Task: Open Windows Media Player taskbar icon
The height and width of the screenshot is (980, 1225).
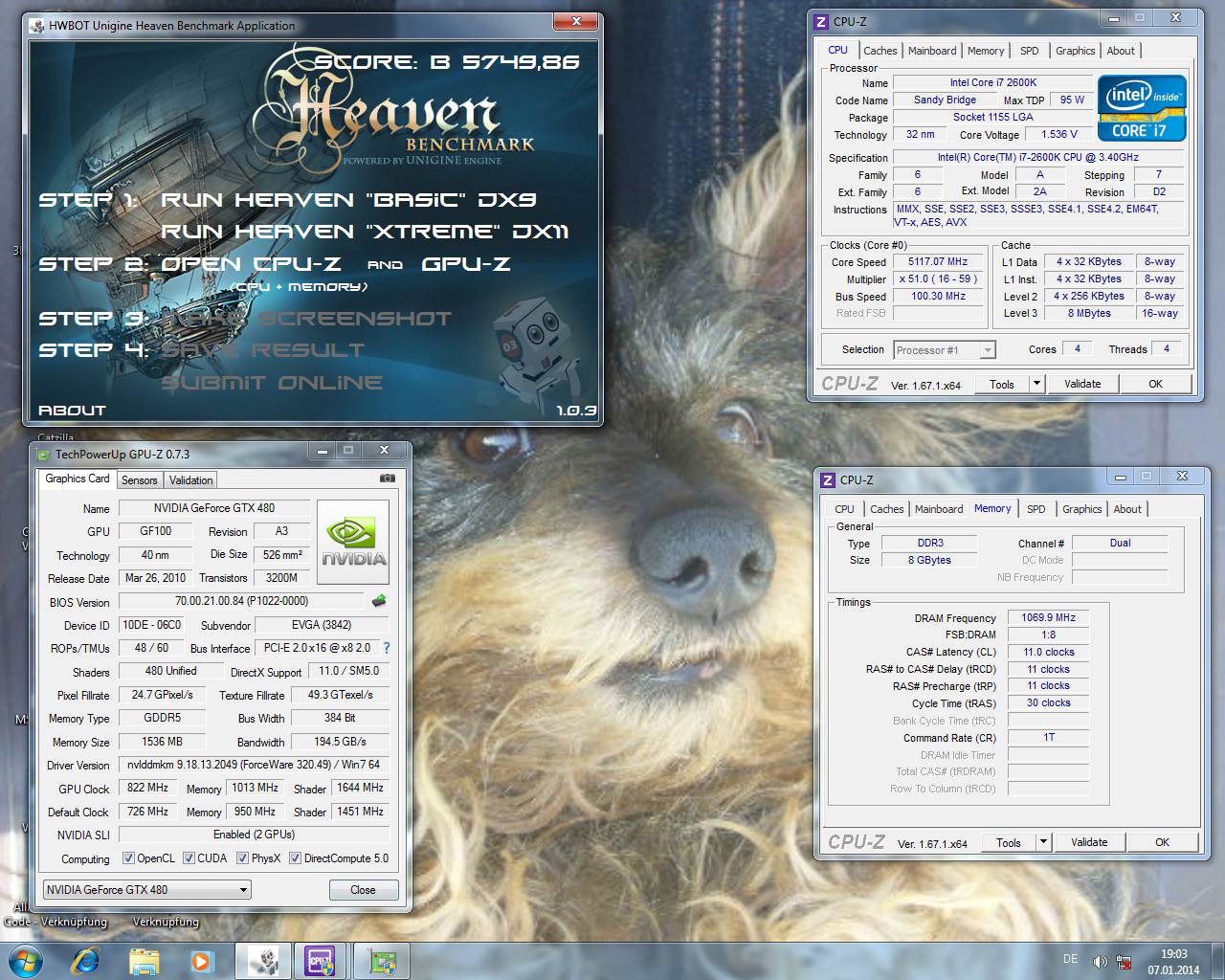Action: click(200, 960)
